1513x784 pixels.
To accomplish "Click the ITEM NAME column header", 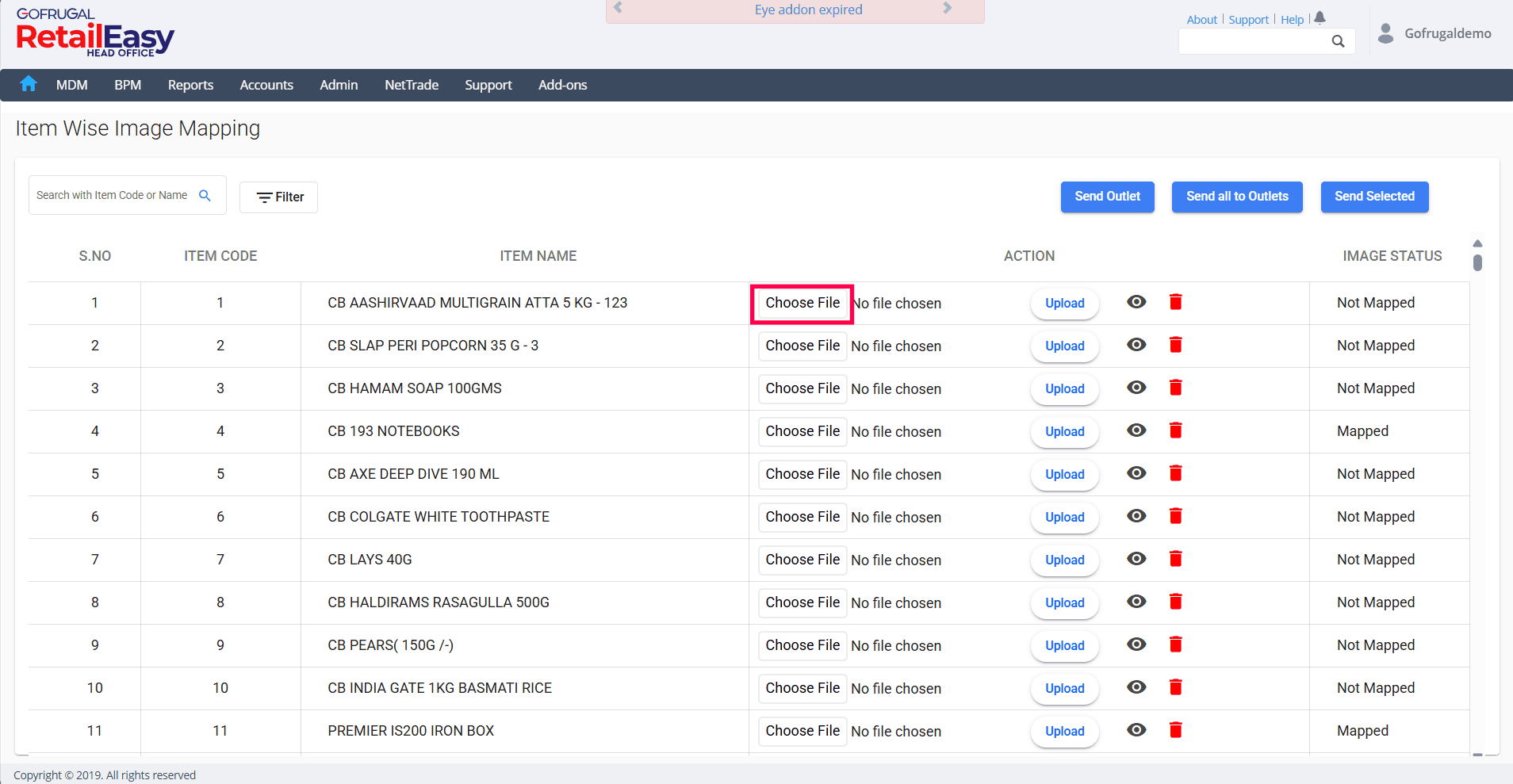I will coord(538,256).
